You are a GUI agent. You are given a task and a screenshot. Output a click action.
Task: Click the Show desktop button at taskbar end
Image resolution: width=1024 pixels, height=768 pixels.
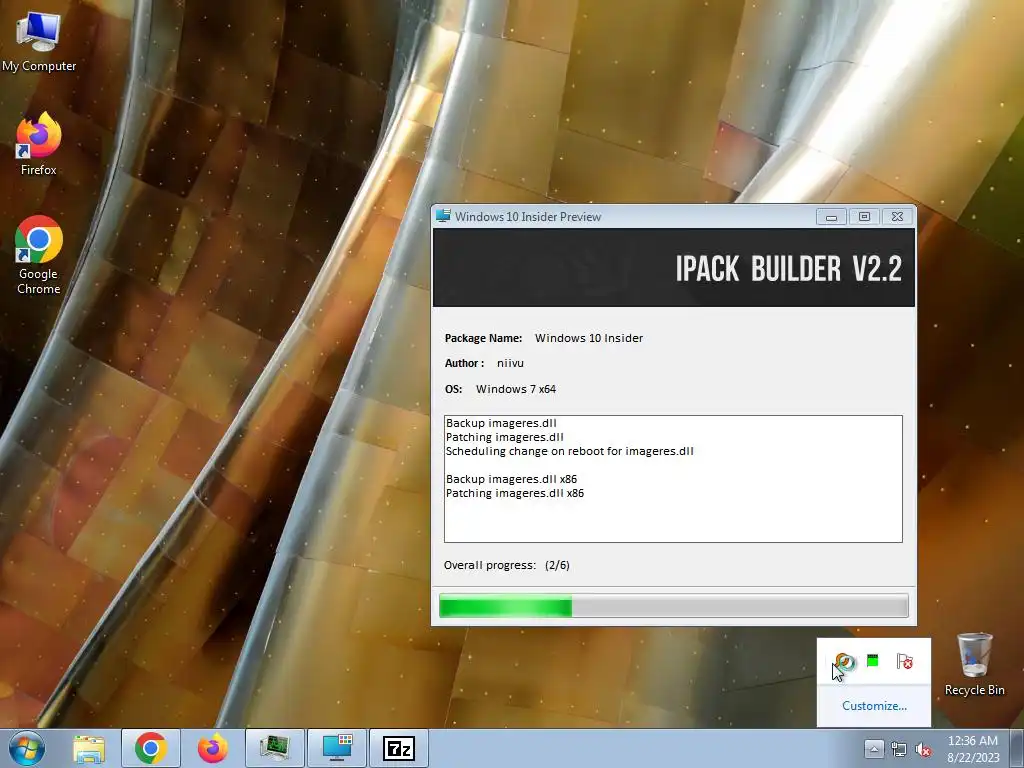point(1017,748)
